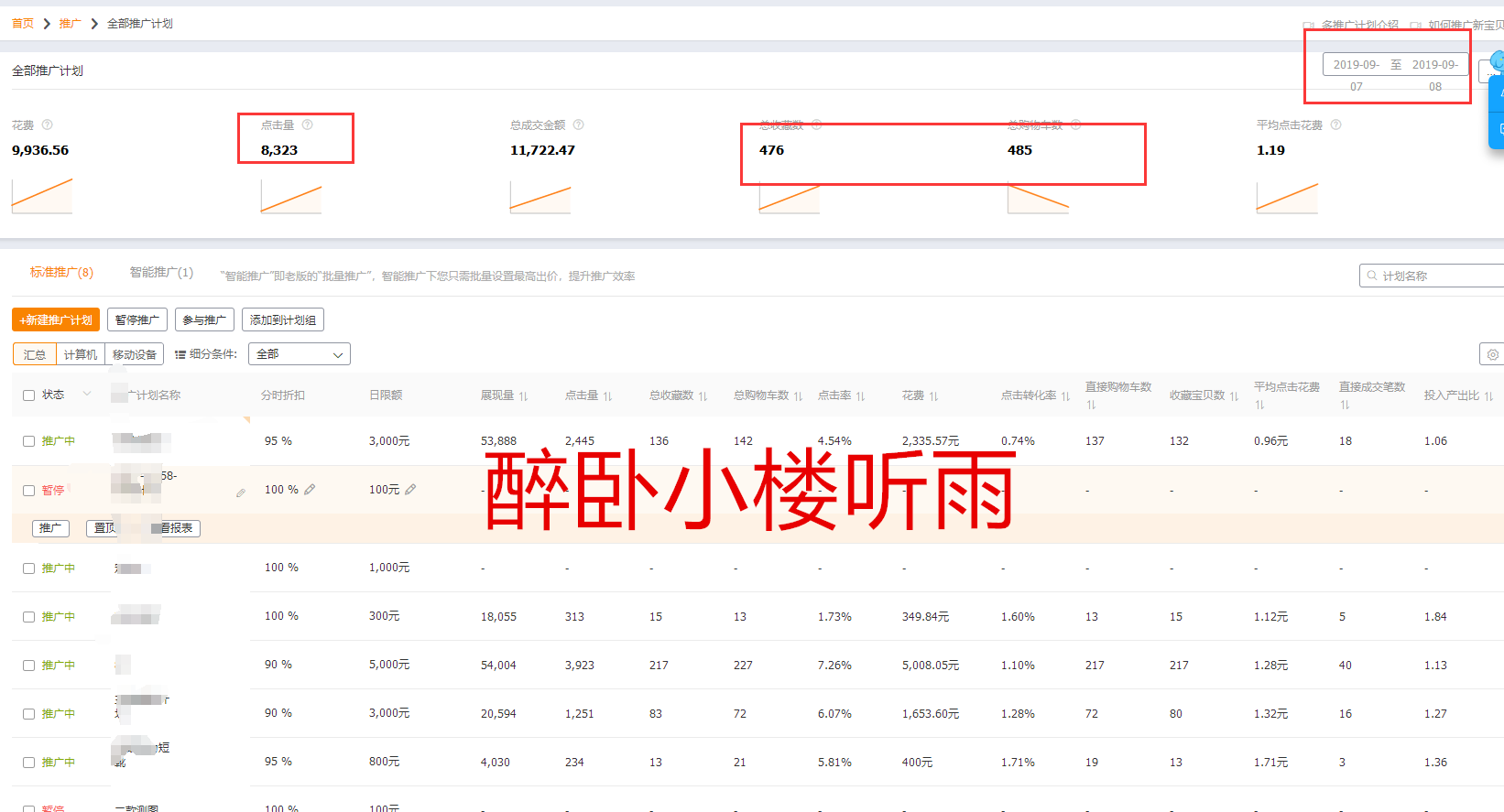Tick checkbox for 5,000元 daily limit row

pos(29,666)
